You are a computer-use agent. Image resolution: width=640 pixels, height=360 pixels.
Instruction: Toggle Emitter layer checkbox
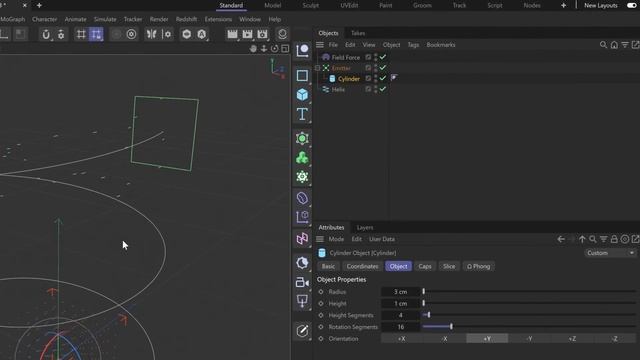point(368,68)
